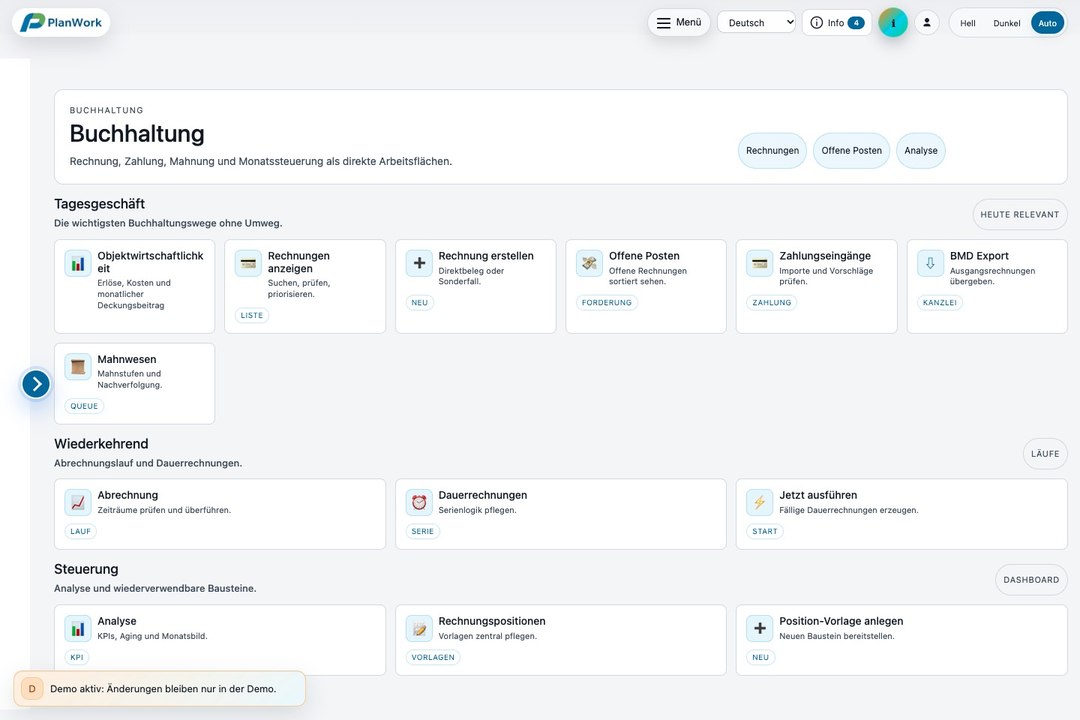The width and height of the screenshot is (1080, 720).
Task: Click the Abrechnung chart icon
Action: click(x=78, y=502)
